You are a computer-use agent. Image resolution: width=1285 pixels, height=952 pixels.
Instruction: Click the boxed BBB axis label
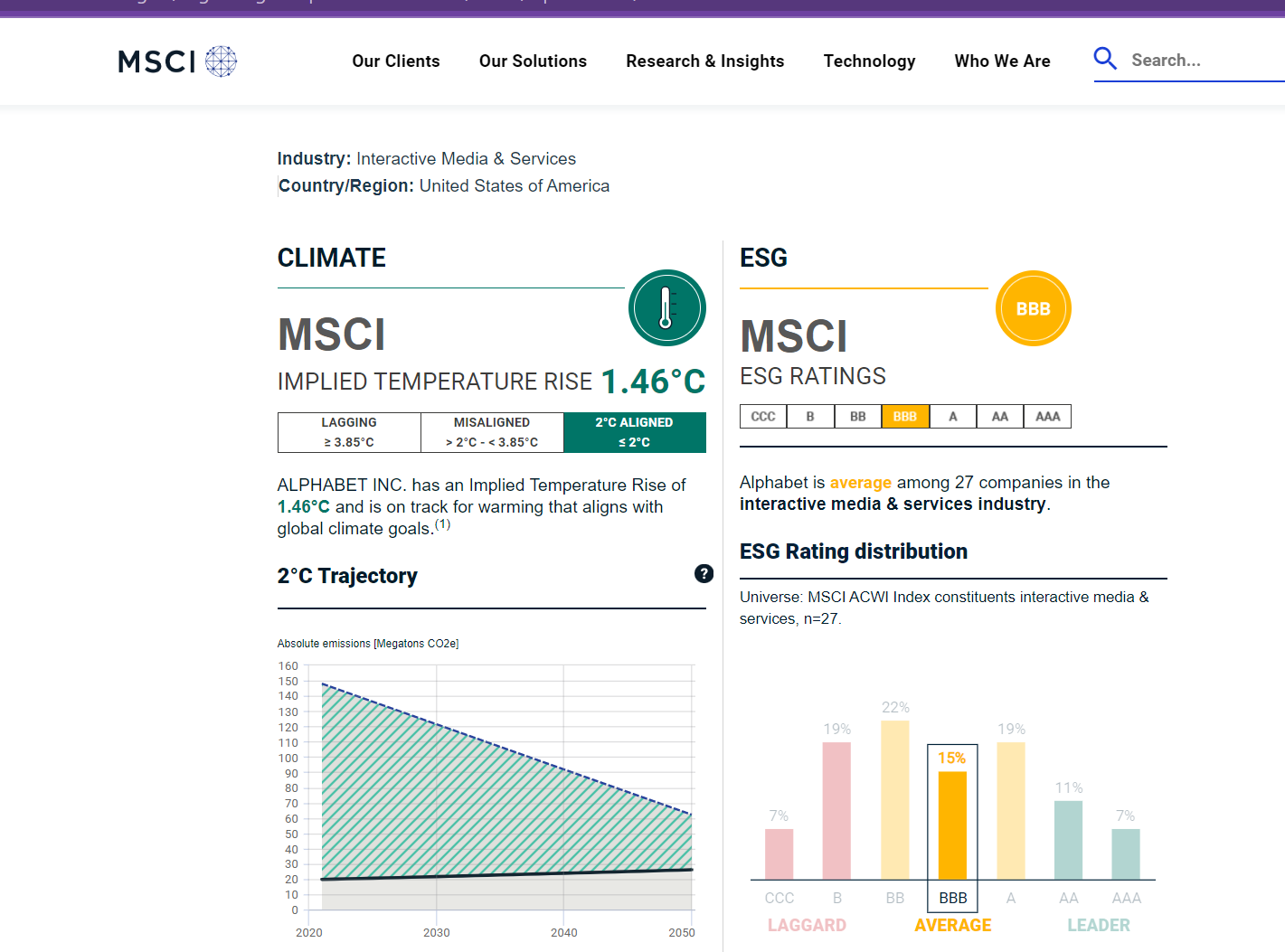click(953, 898)
